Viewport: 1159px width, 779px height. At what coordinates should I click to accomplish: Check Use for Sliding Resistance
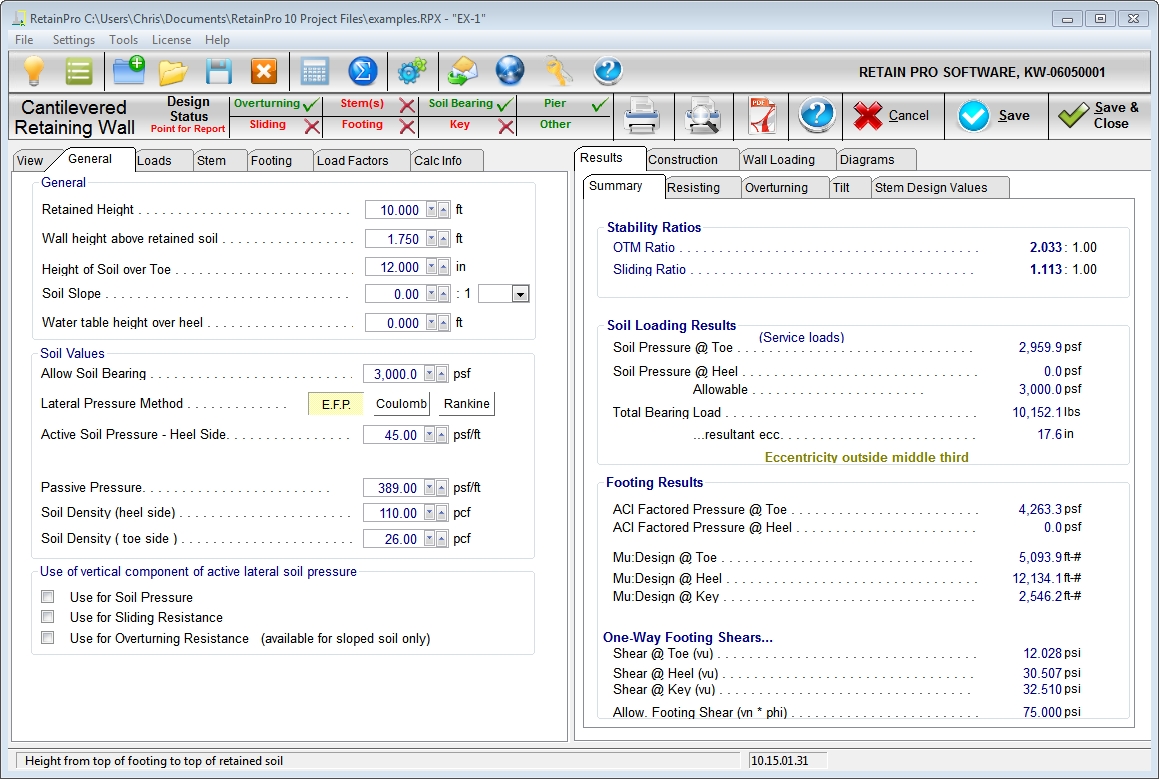click(48, 617)
